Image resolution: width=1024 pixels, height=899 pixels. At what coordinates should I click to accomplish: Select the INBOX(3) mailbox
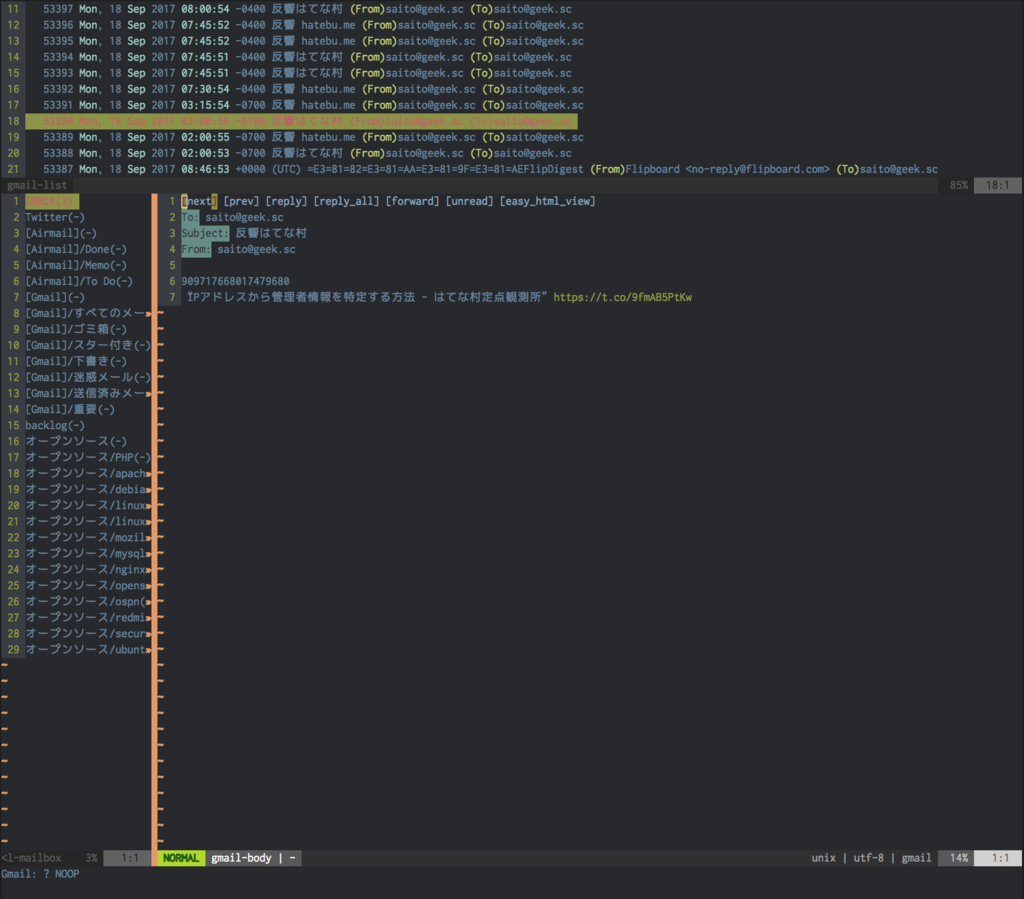[52, 201]
